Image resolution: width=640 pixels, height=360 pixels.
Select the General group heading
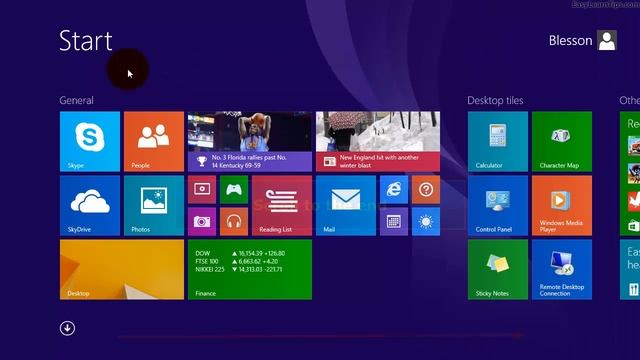click(76, 100)
